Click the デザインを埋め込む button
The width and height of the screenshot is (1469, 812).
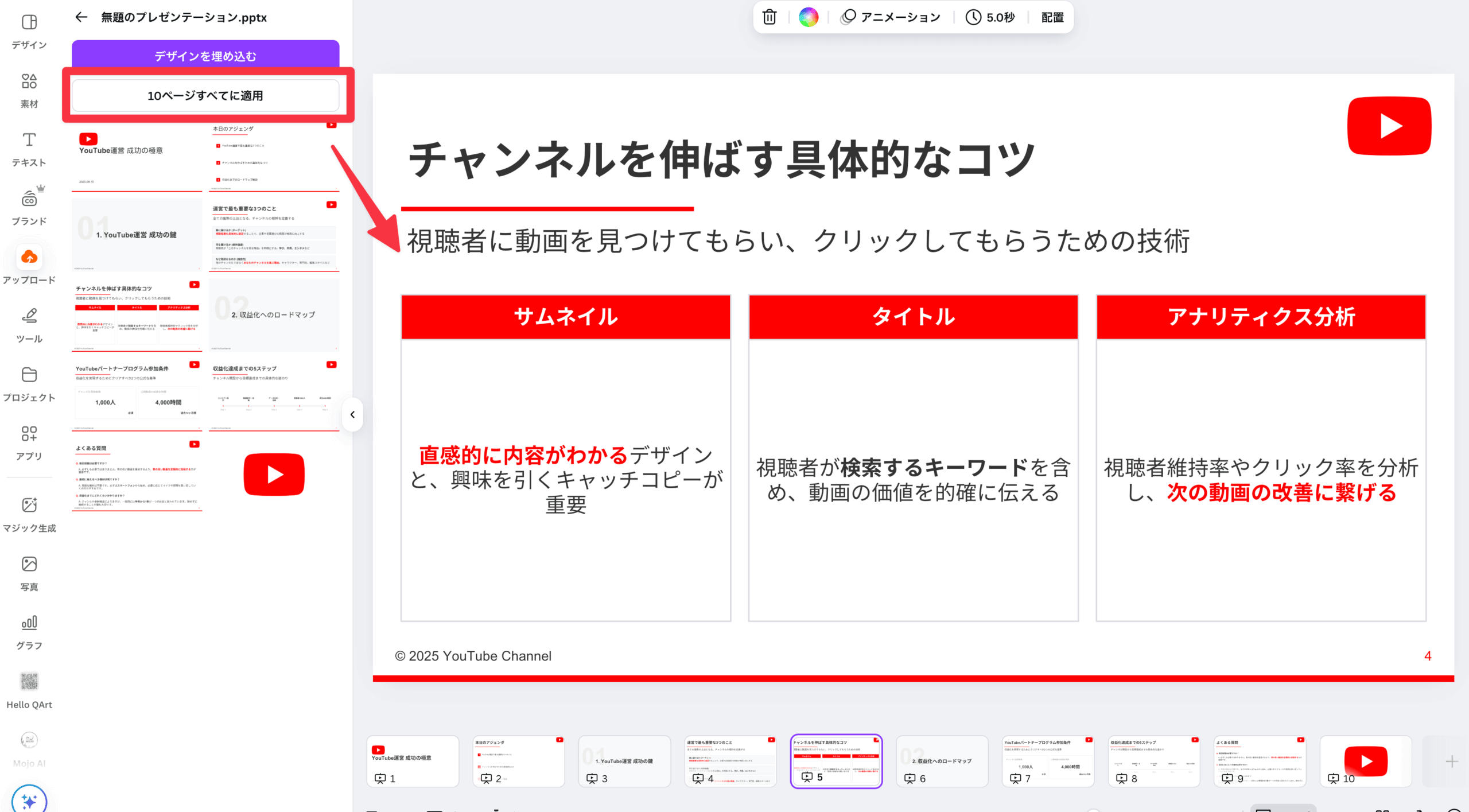205,56
